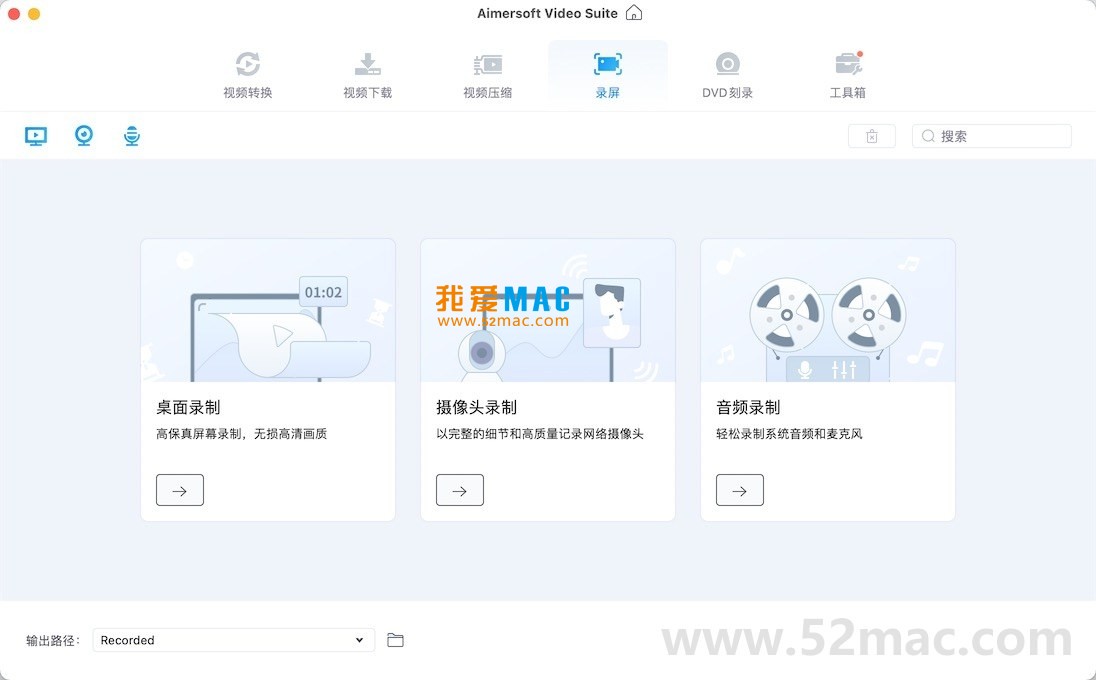This screenshot has height=680, width=1096.
Task: Click the 轻松录制系统音频和麦克风 description
Action: (x=789, y=434)
